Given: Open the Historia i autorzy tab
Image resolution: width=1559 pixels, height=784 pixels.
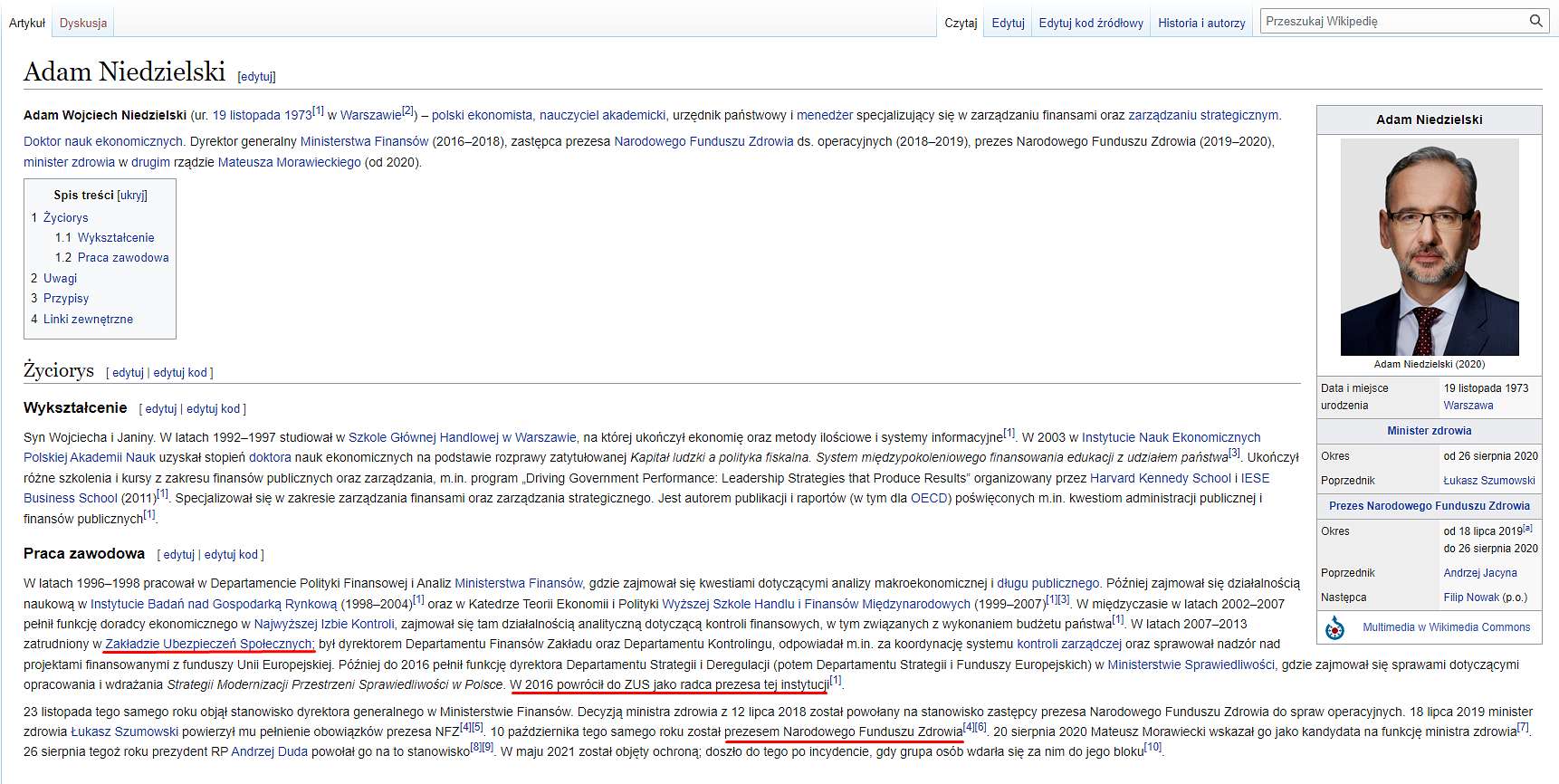Looking at the screenshot, I should pos(1201,23).
